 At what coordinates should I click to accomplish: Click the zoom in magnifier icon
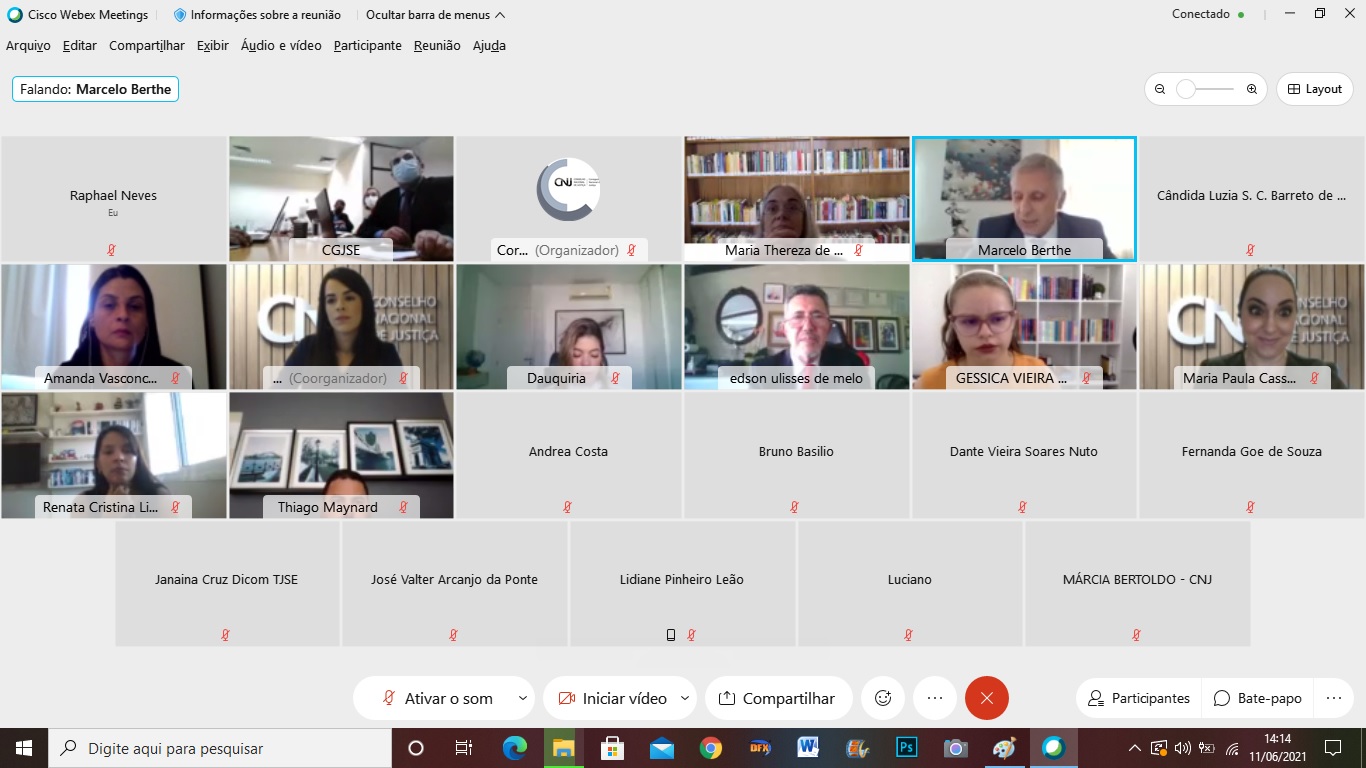(1251, 89)
